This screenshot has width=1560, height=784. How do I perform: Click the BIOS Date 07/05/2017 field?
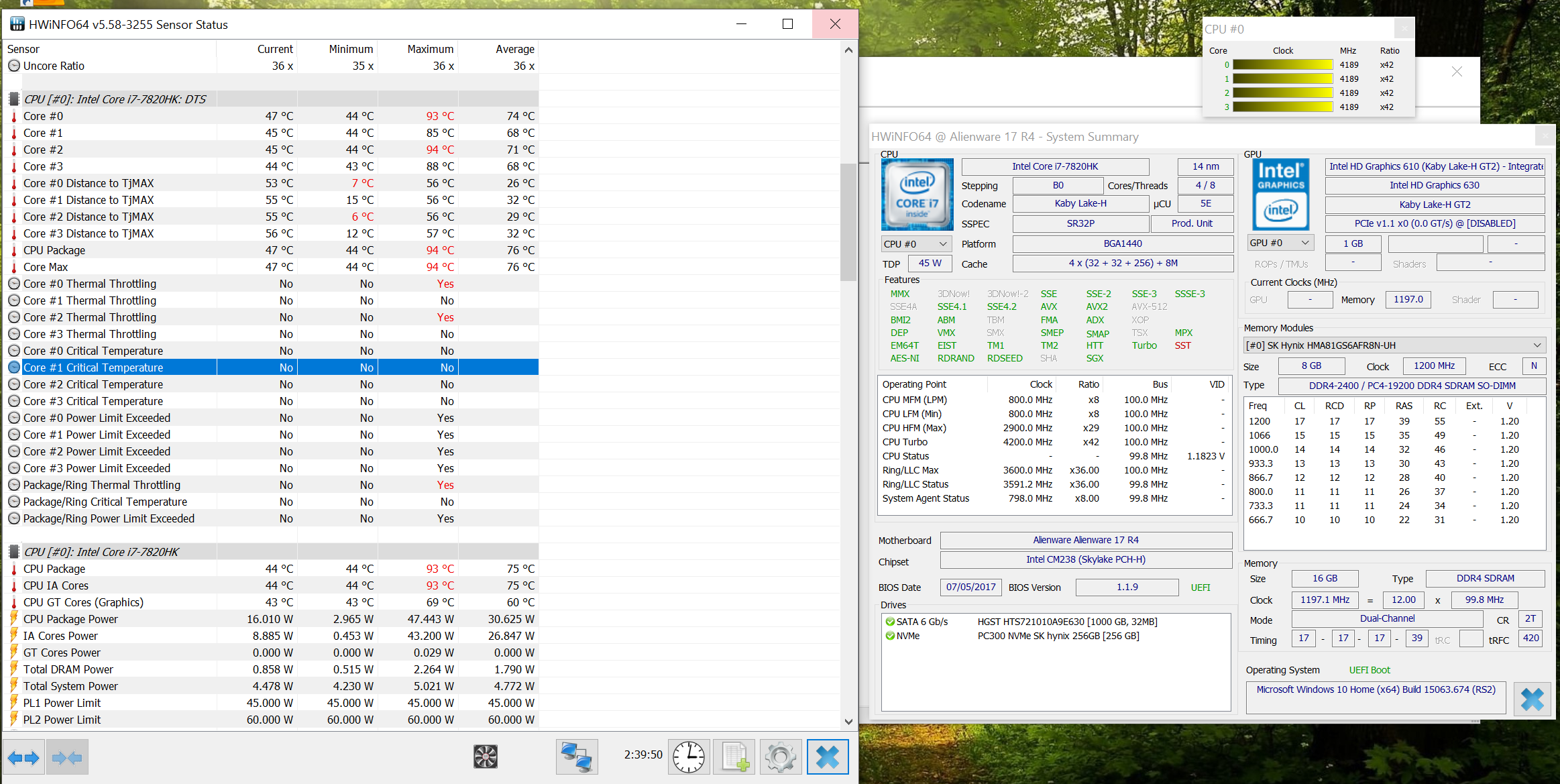(x=970, y=587)
